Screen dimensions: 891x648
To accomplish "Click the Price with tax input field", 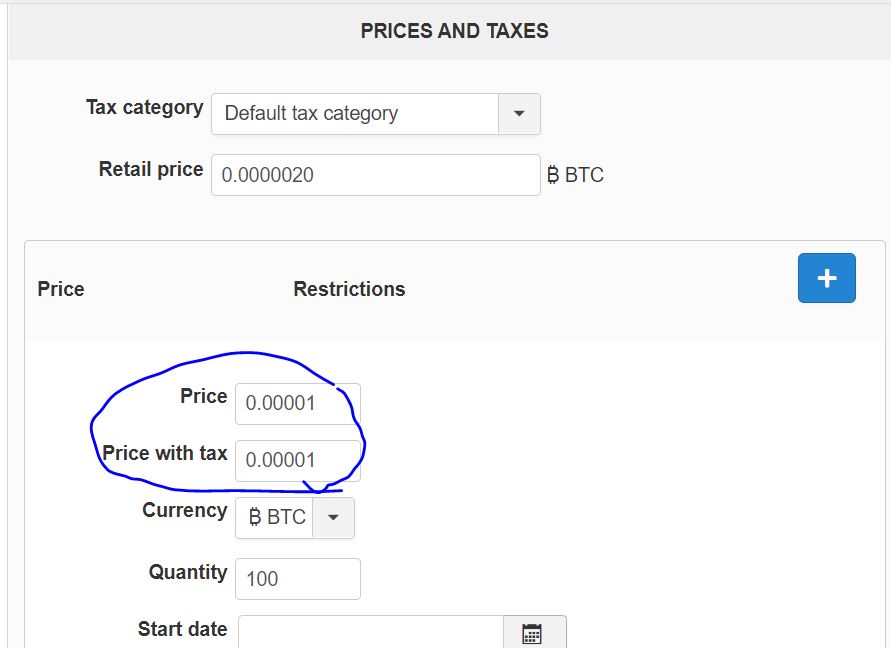I will pos(298,460).
